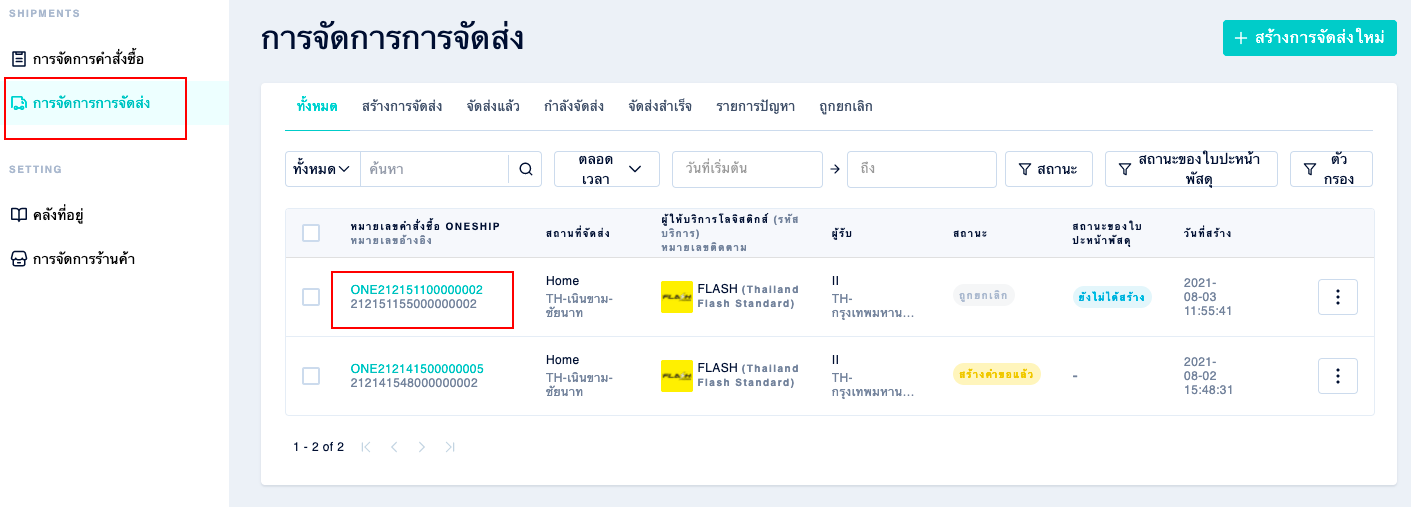Screen dimensions: 1411x507
Task: Switch to ถูกยกเลิก tab
Action: [x=846, y=106]
